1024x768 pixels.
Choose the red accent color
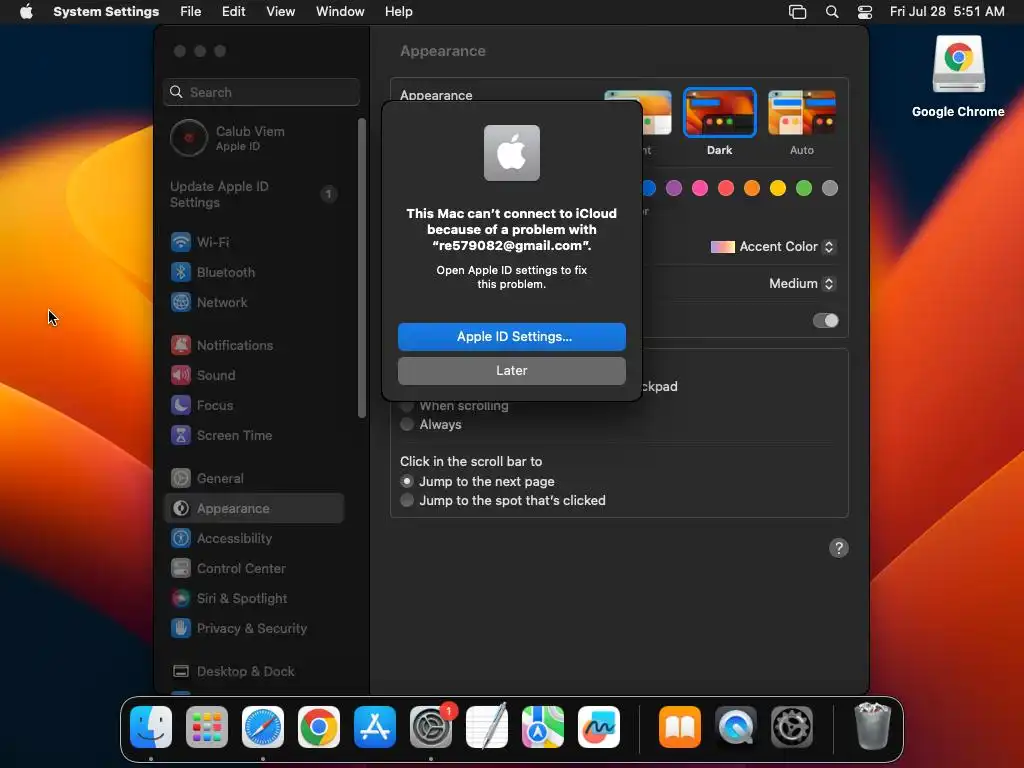tap(726, 188)
